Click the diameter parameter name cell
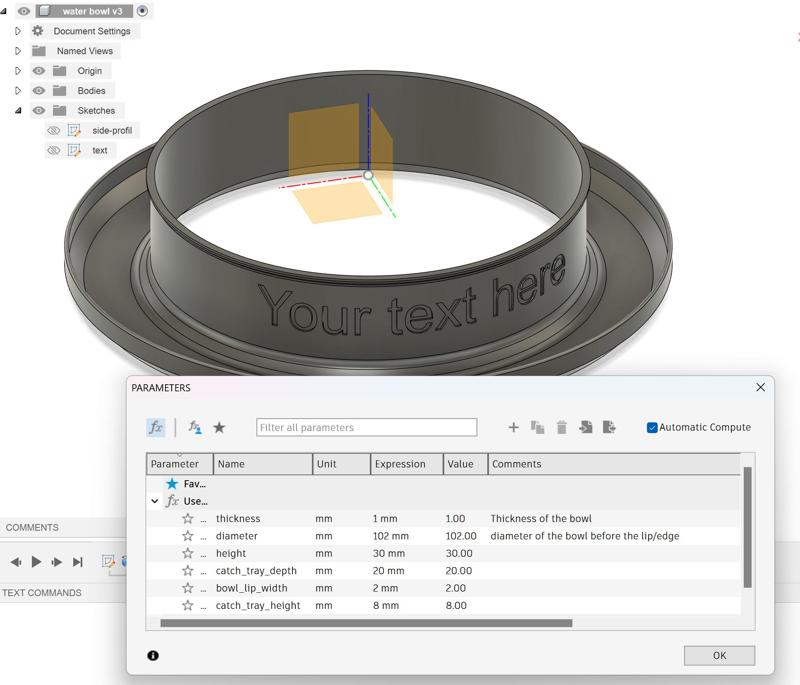Screen dimensions: 800x685 [237, 536]
